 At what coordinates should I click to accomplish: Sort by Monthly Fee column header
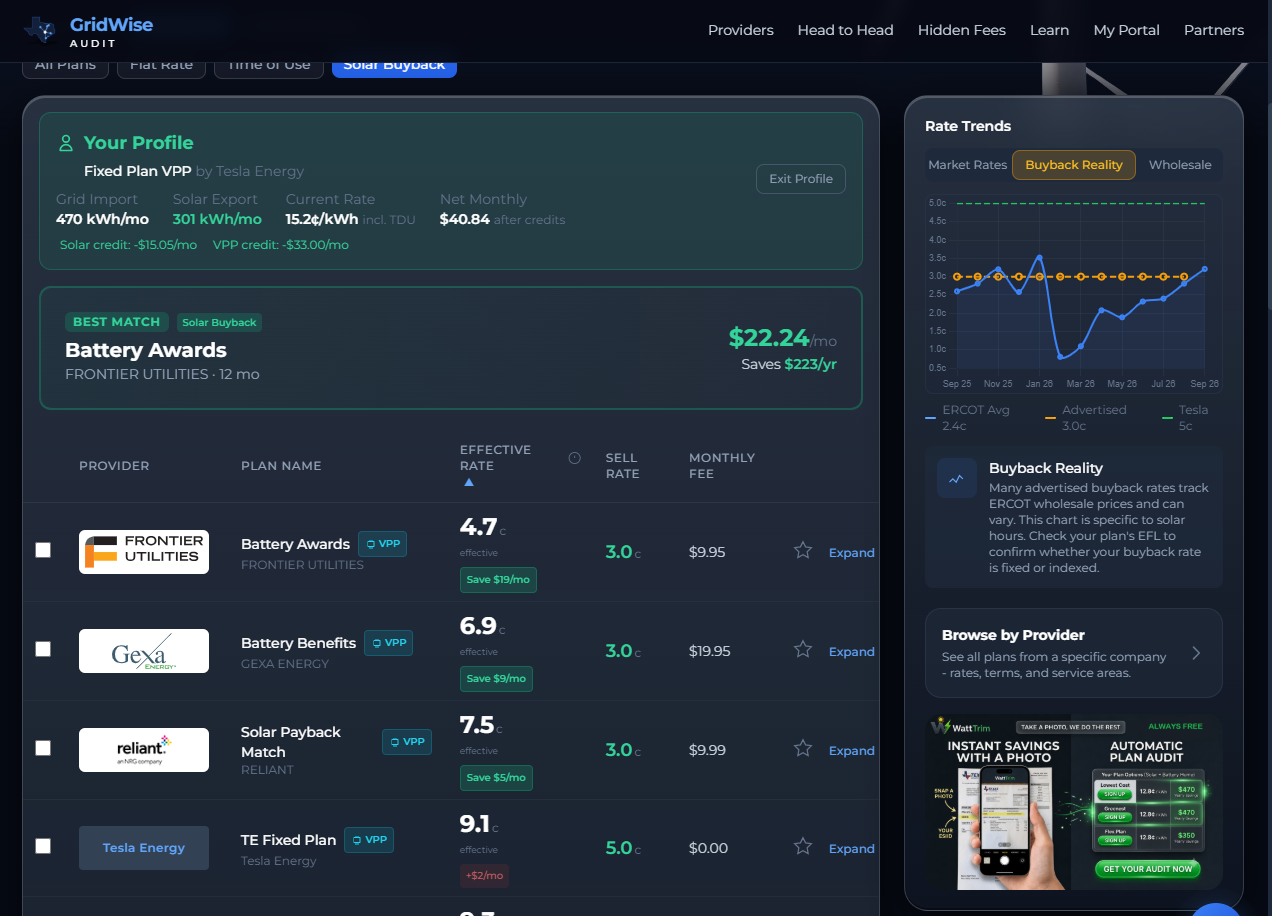(x=722, y=466)
